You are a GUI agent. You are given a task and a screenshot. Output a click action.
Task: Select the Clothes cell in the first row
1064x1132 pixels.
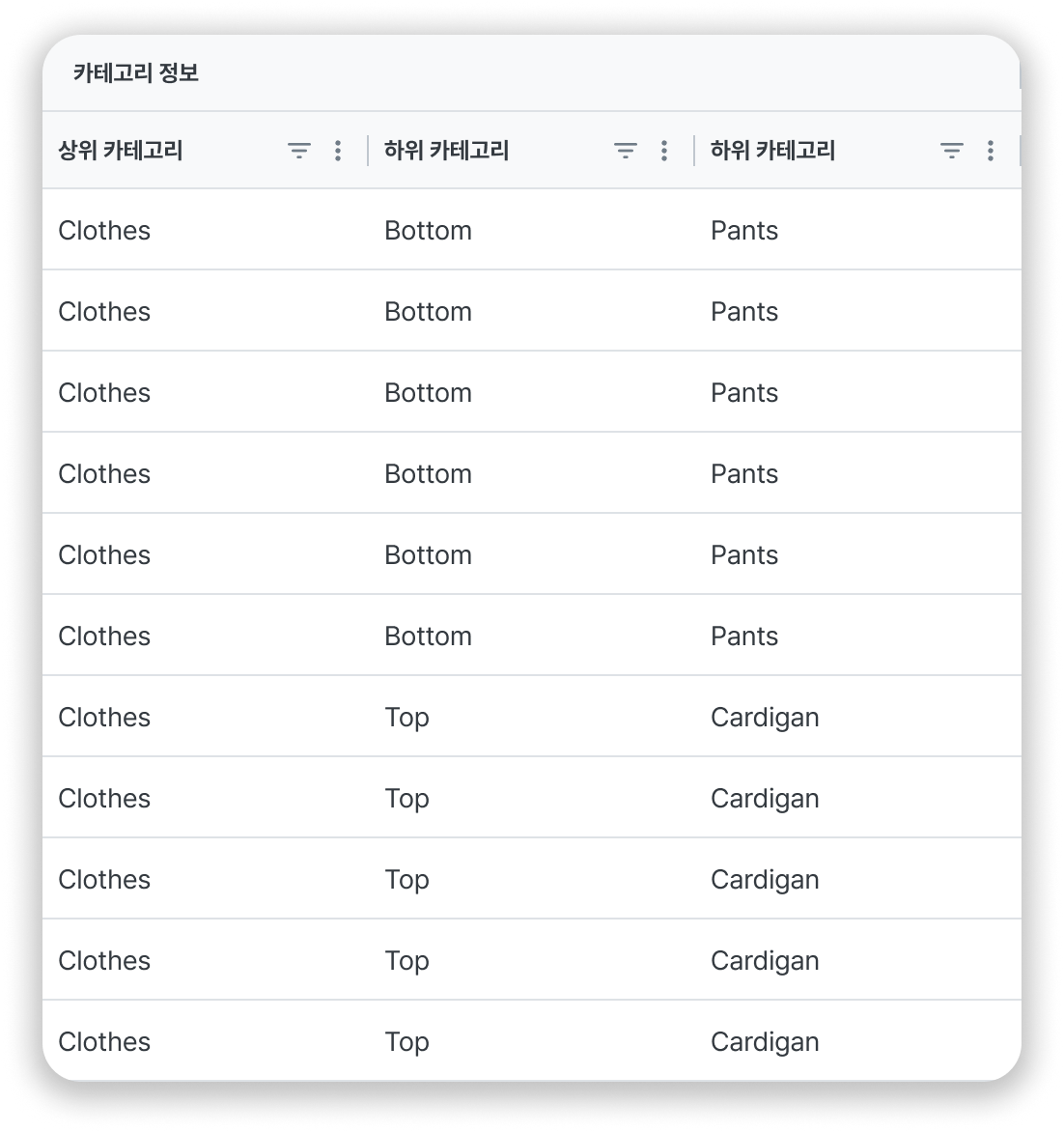104,230
